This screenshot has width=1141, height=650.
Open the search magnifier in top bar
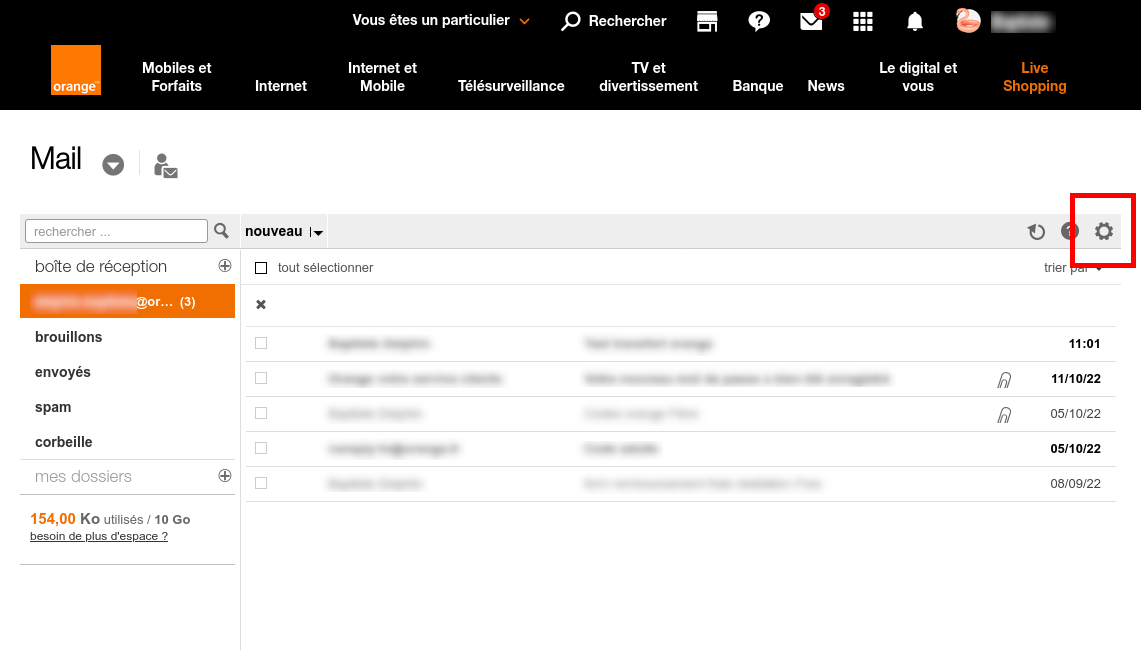571,21
